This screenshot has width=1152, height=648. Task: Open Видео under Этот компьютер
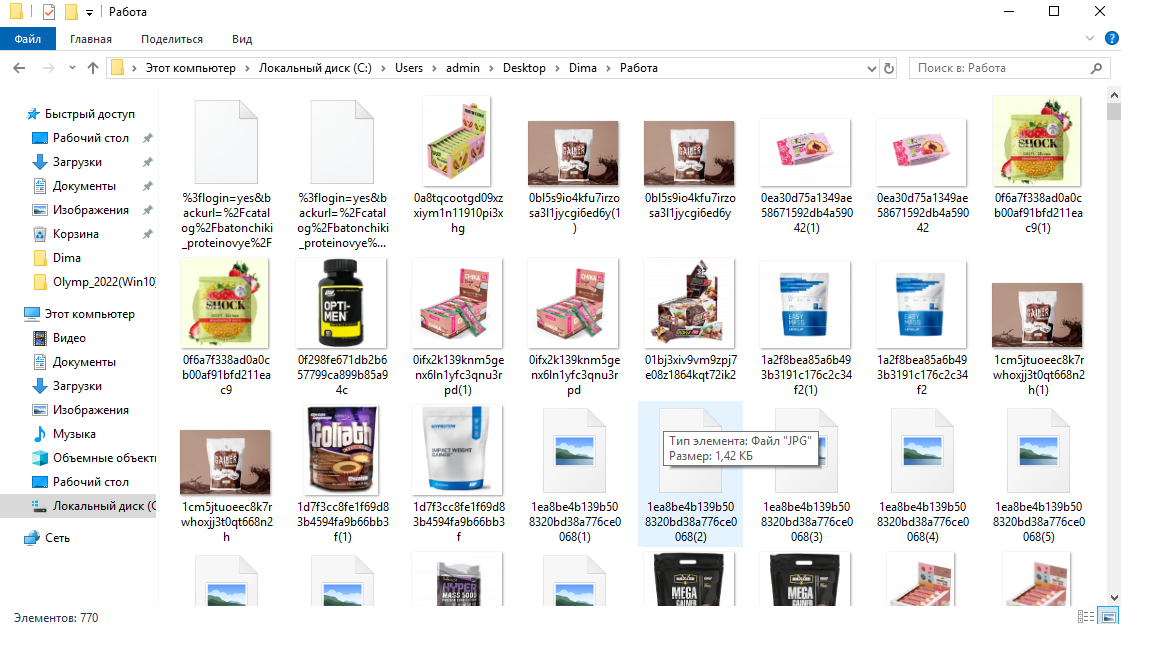pyautogui.click(x=69, y=338)
